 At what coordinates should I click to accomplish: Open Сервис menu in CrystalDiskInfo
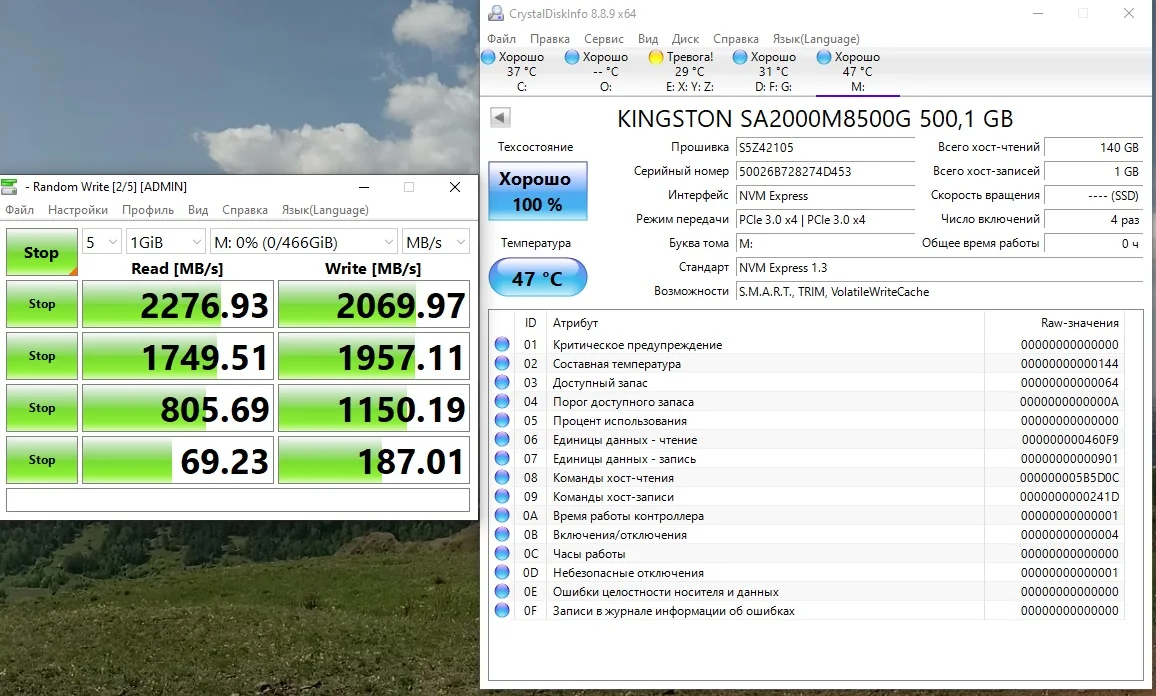pyautogui.click(x=603, y=38)
